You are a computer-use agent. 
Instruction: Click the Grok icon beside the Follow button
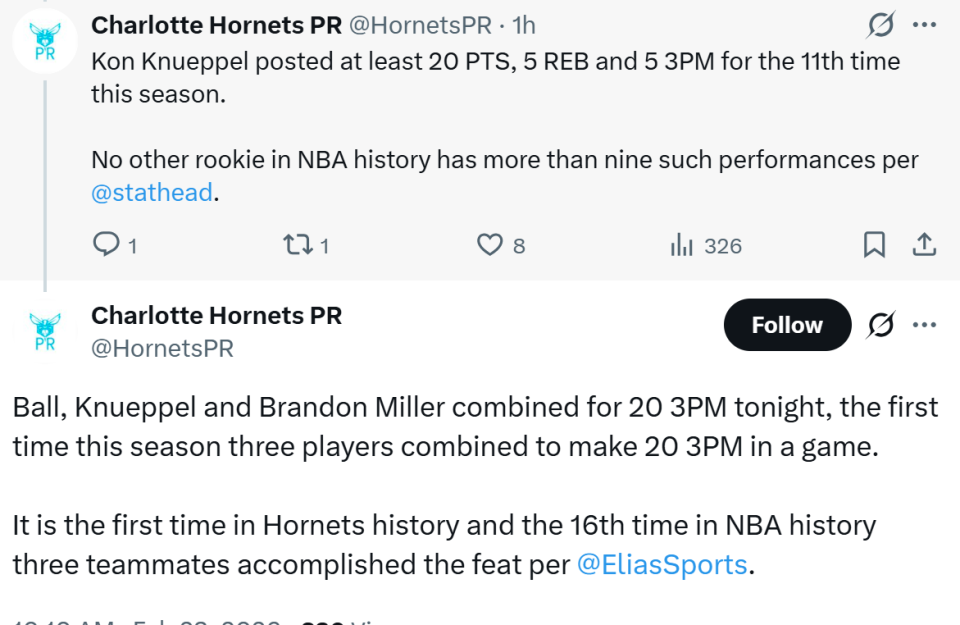pyautogui.click(x=880, y=325)
